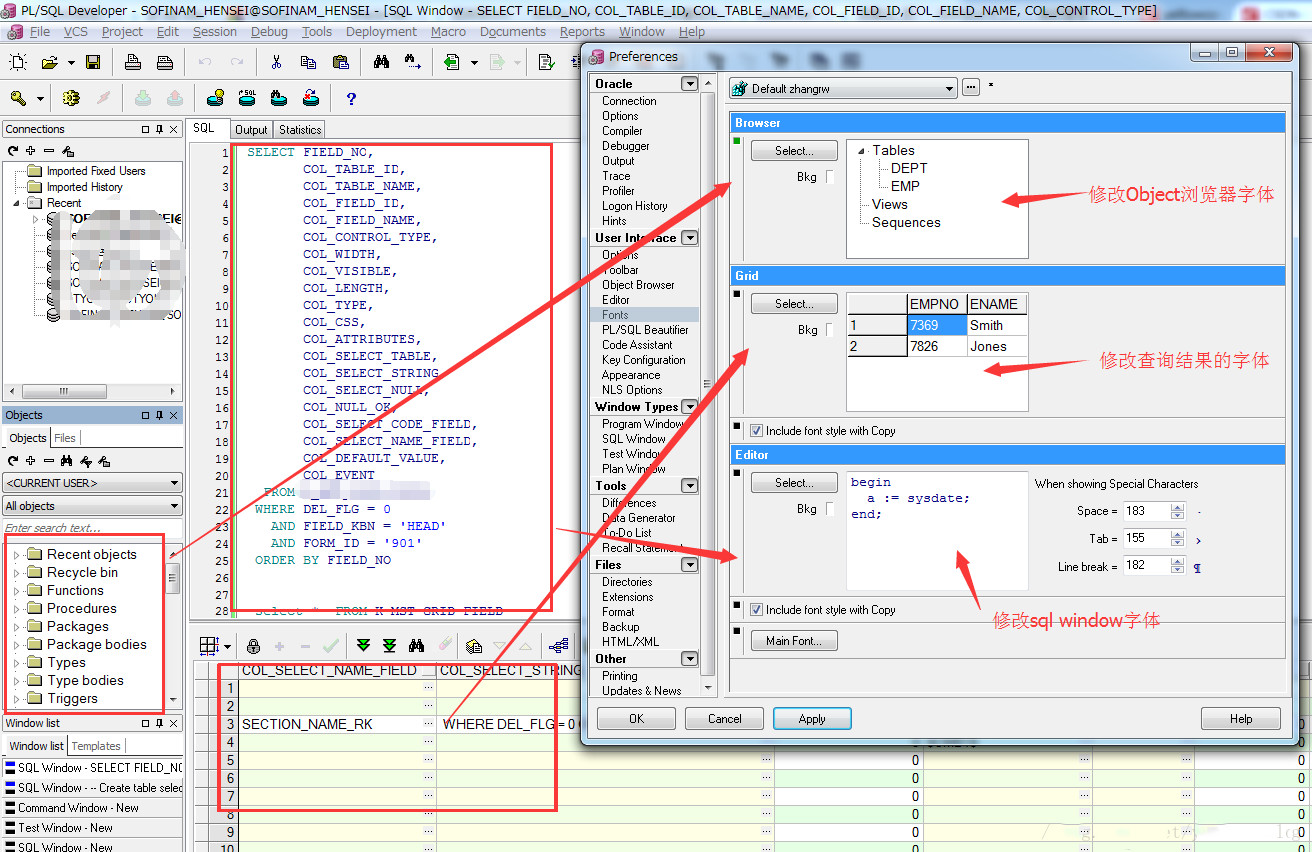Click the green back-arrow document toolbar icon
This screenshot has width=1312, height=852.
pyautogui.click(x=451, y=62)
